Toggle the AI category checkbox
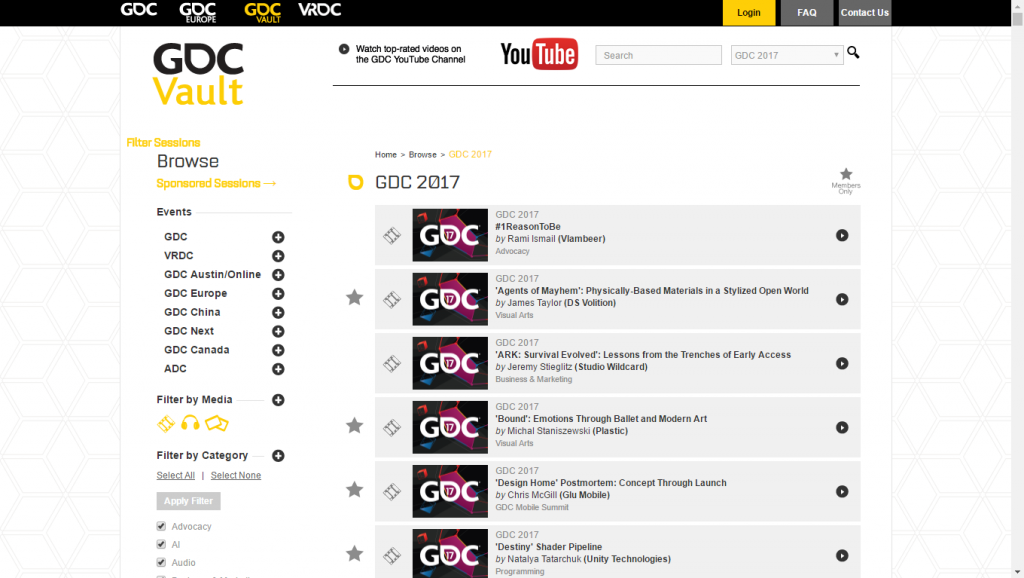The image size is (1024, 578). [x=161, y=544]
